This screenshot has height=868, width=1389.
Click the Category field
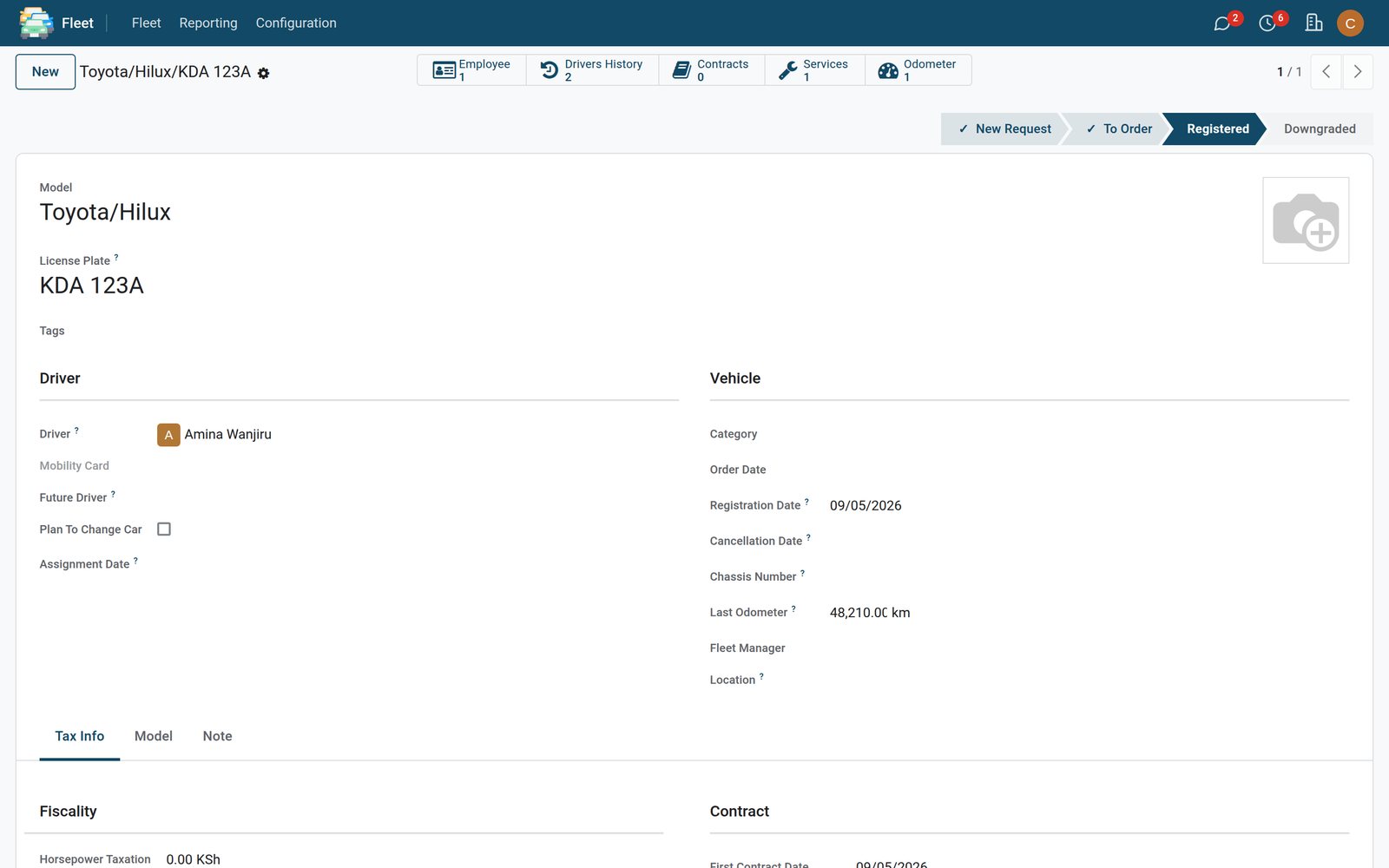point(1089,434)
